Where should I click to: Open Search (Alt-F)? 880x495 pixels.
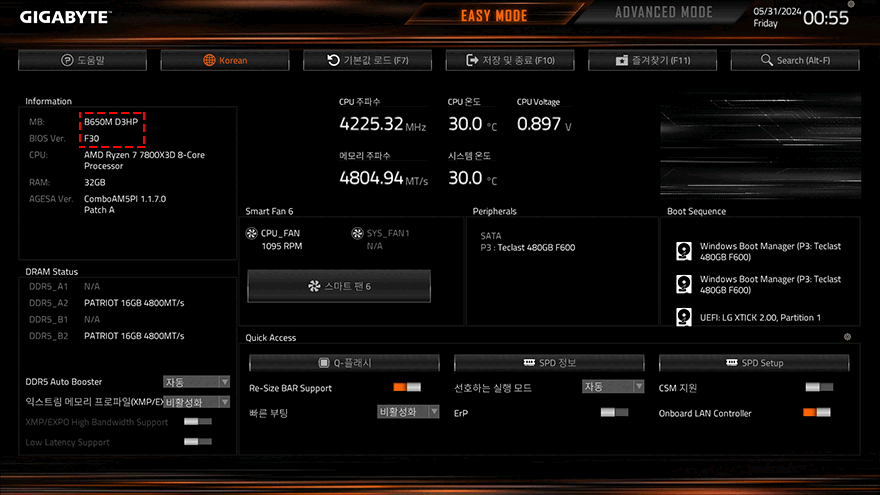[x=795, y=60]
